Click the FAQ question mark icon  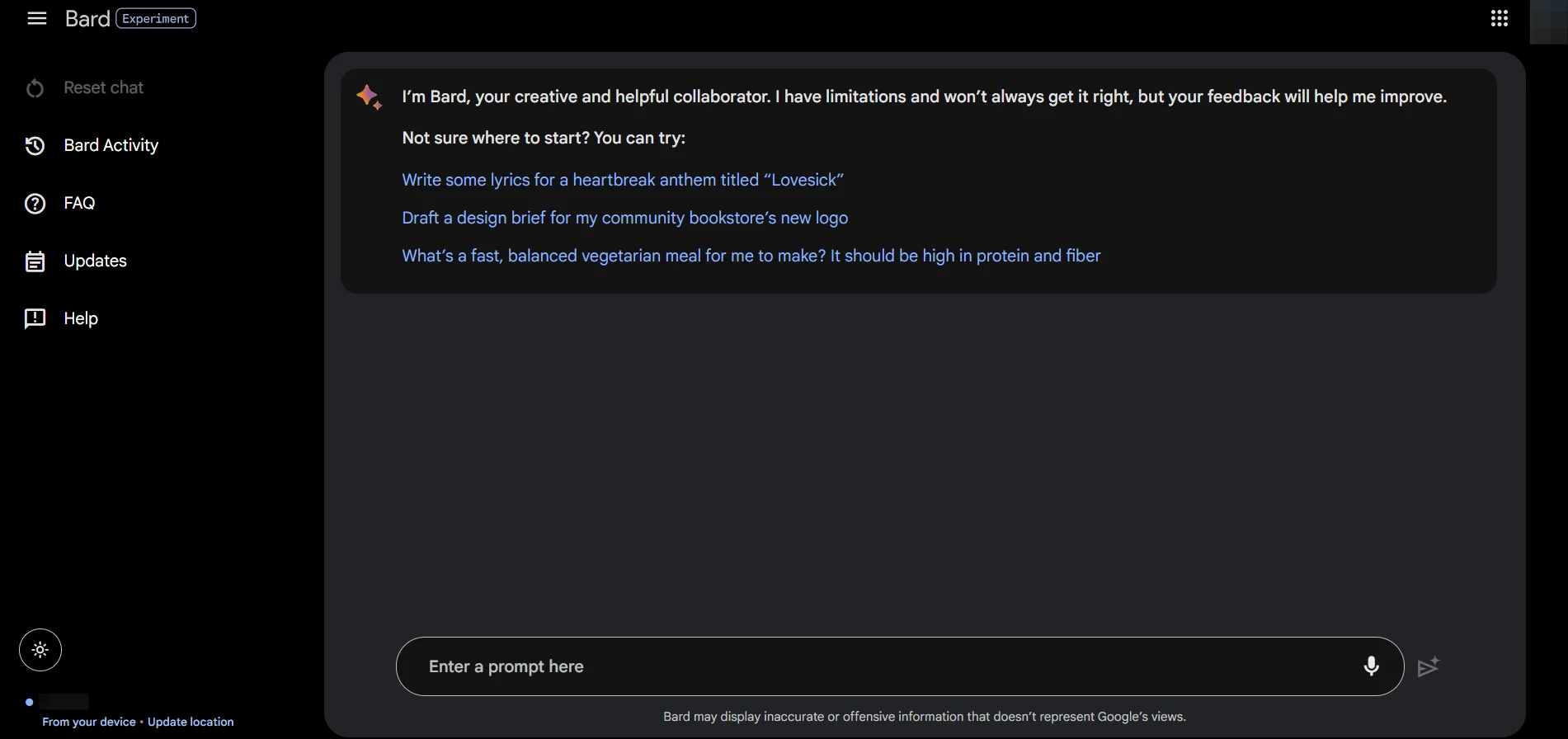[x=35, y=204]
